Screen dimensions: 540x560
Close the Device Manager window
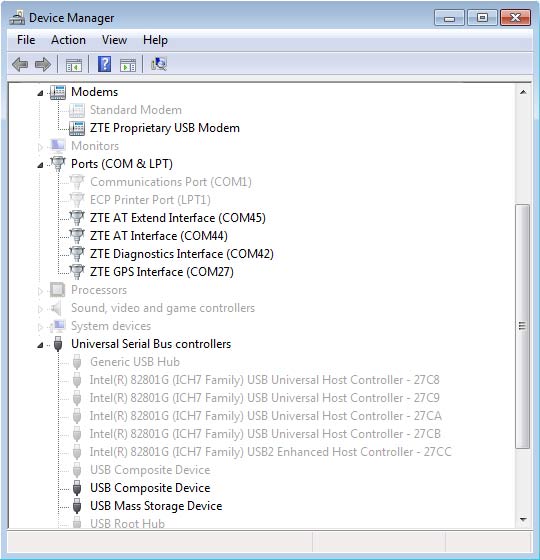click(x=515, y=18)
